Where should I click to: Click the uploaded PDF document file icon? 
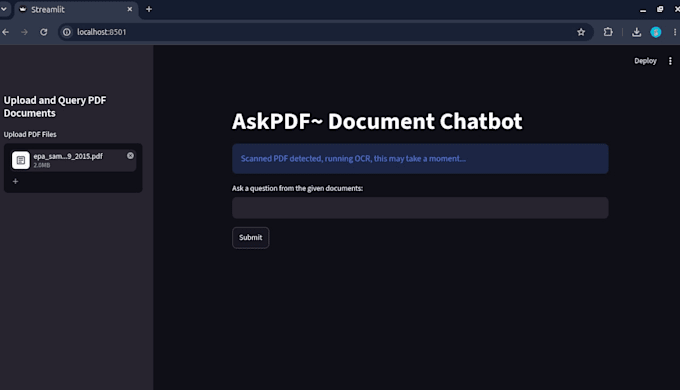tap(20, 160)
